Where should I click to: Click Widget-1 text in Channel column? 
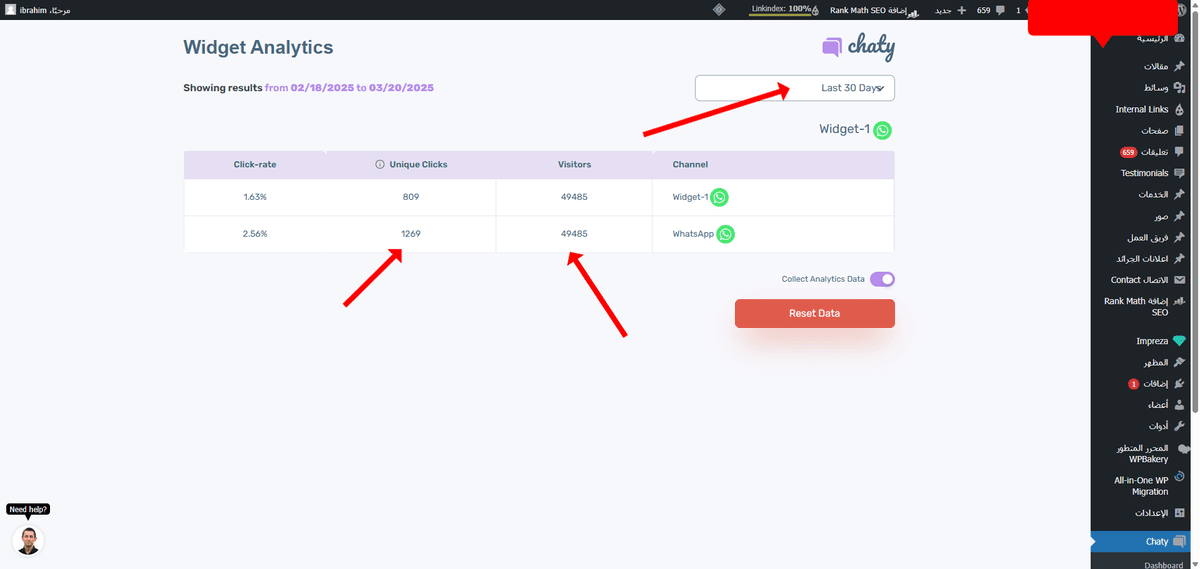690,197
